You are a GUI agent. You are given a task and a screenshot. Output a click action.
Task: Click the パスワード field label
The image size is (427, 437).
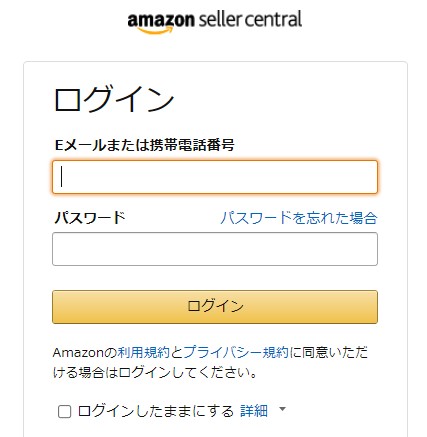coord(90,218)
